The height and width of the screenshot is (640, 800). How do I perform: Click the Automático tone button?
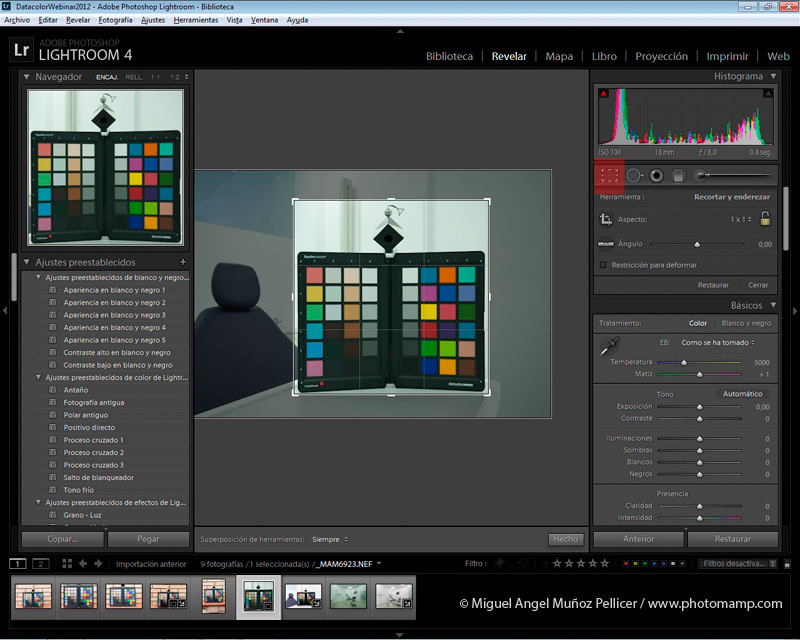click(x=742, y=393)
